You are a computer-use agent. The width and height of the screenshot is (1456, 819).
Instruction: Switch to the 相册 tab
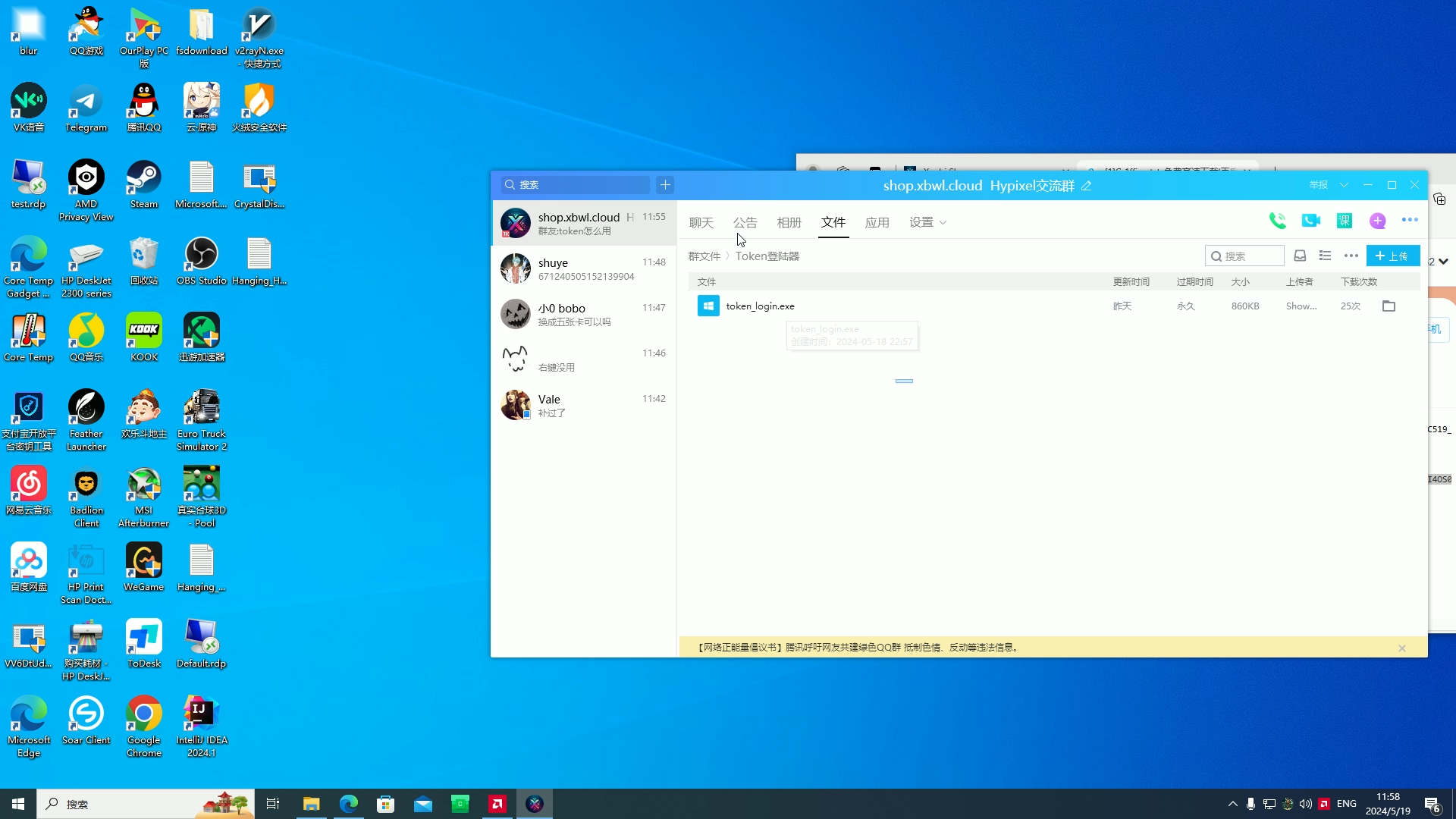[789, 222]
